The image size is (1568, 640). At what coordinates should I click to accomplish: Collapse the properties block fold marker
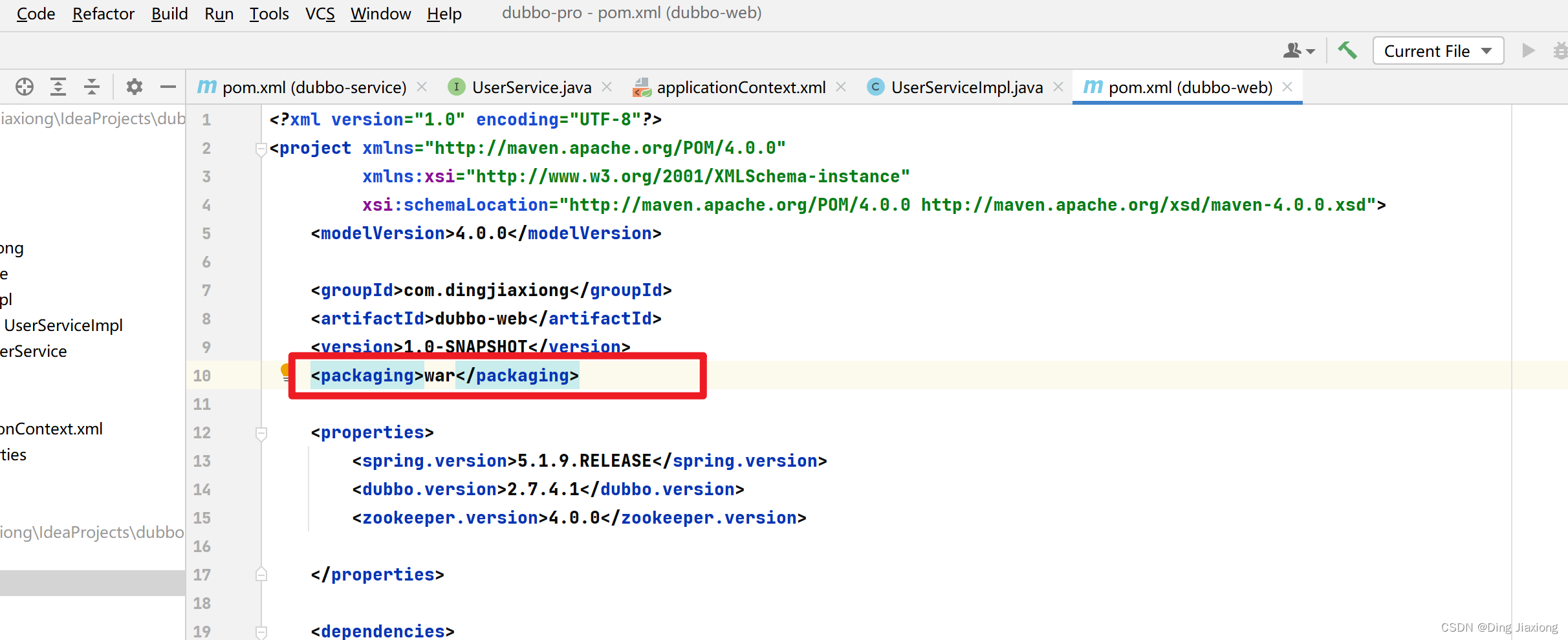[261, 434]
